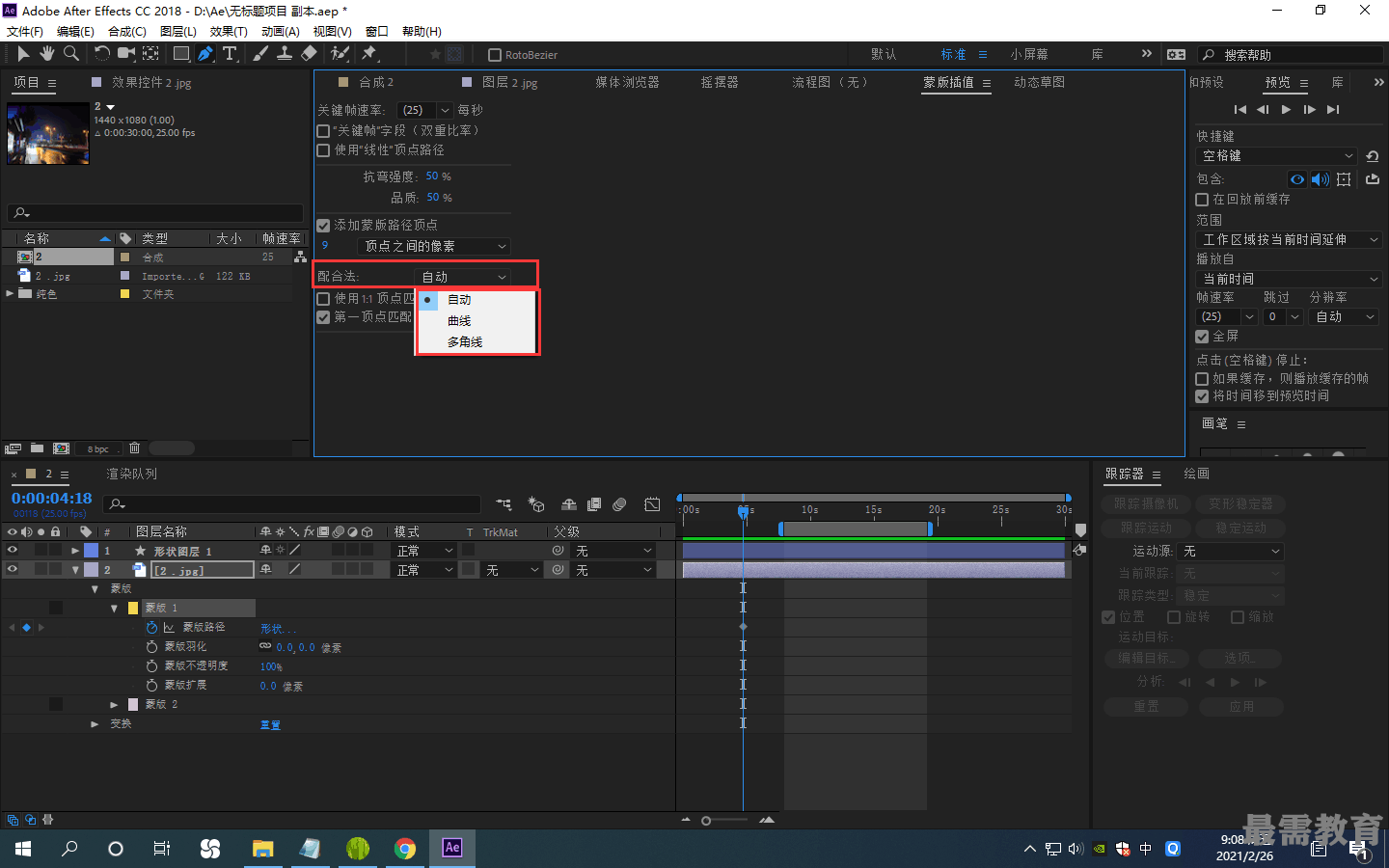1389x868 pixels.
Task: Select the Roto Brush tool
Action: coord(340,54)
